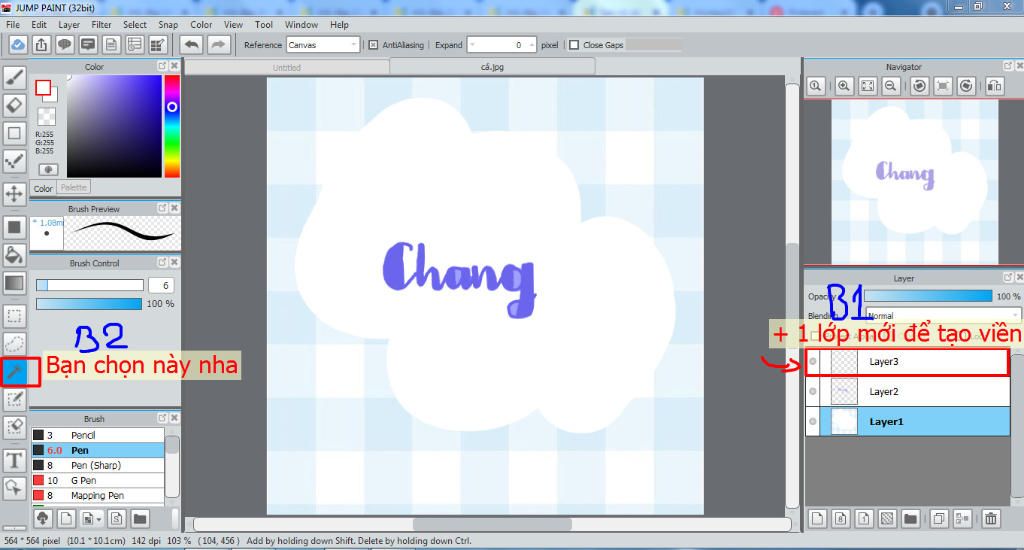Choose the highlighted Magic Wand tool

pos(14,372)
